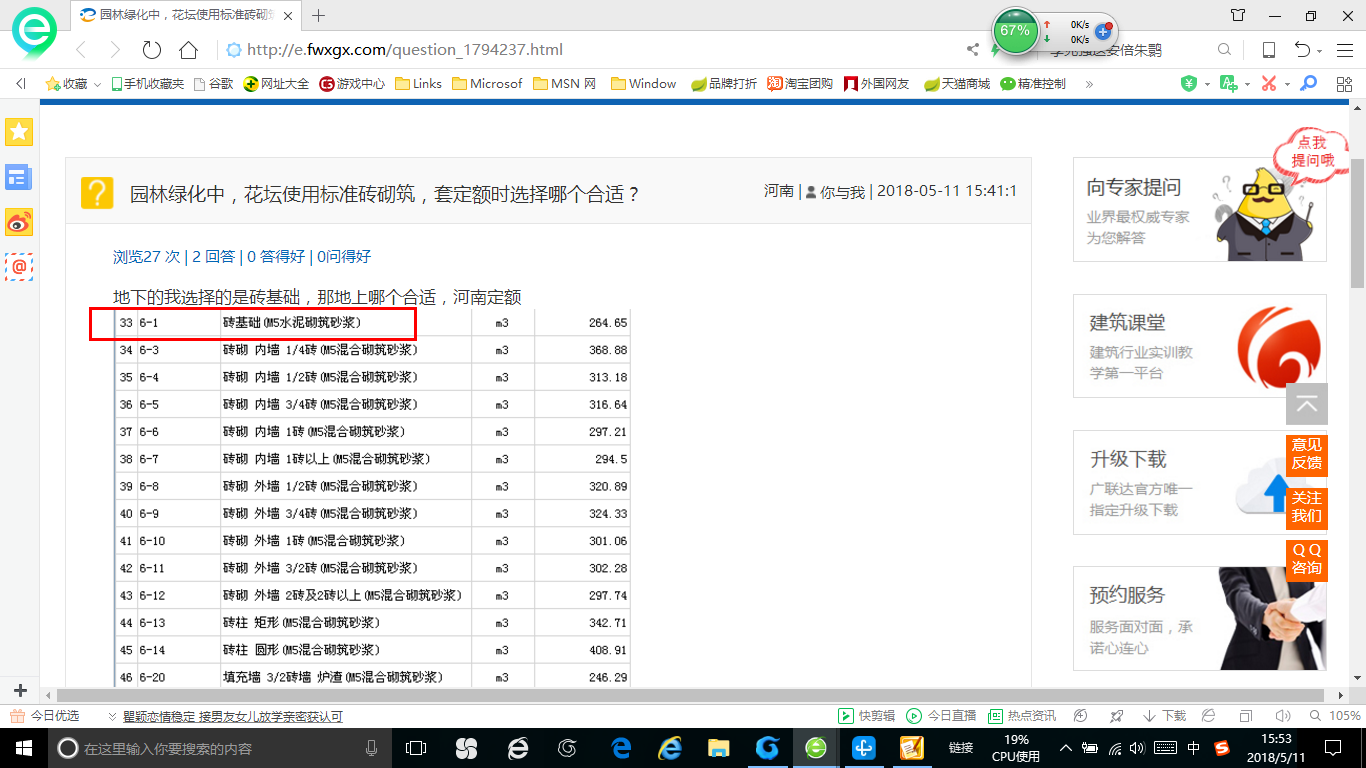Viewport: 1366px width, 768px height.
Task: Click the orange 意见反馈 button
Action: pos(1307,454)
